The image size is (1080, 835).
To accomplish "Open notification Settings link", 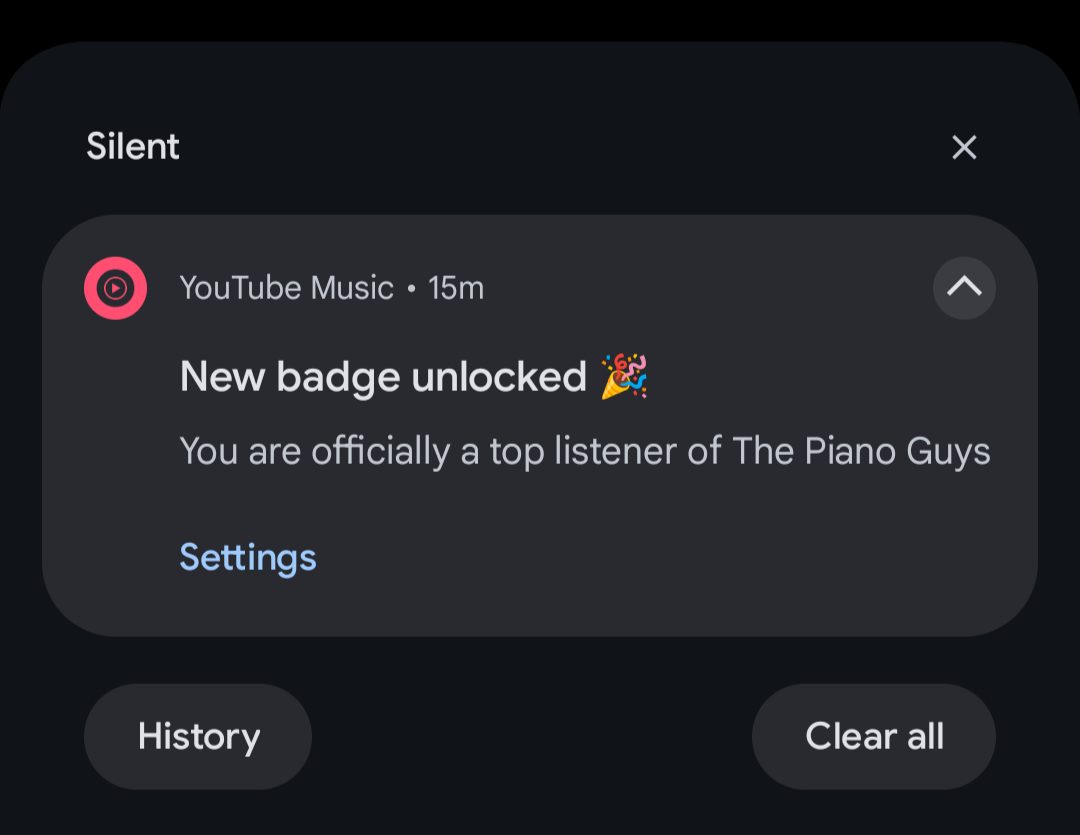I will pos(248,557).
